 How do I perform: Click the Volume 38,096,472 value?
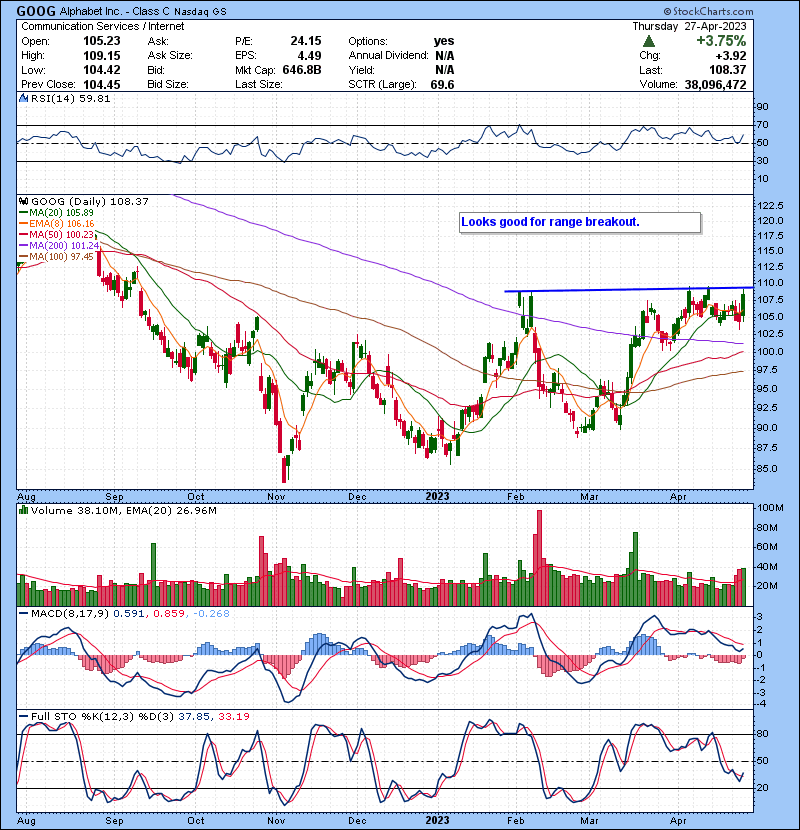[x=715, y=85]
